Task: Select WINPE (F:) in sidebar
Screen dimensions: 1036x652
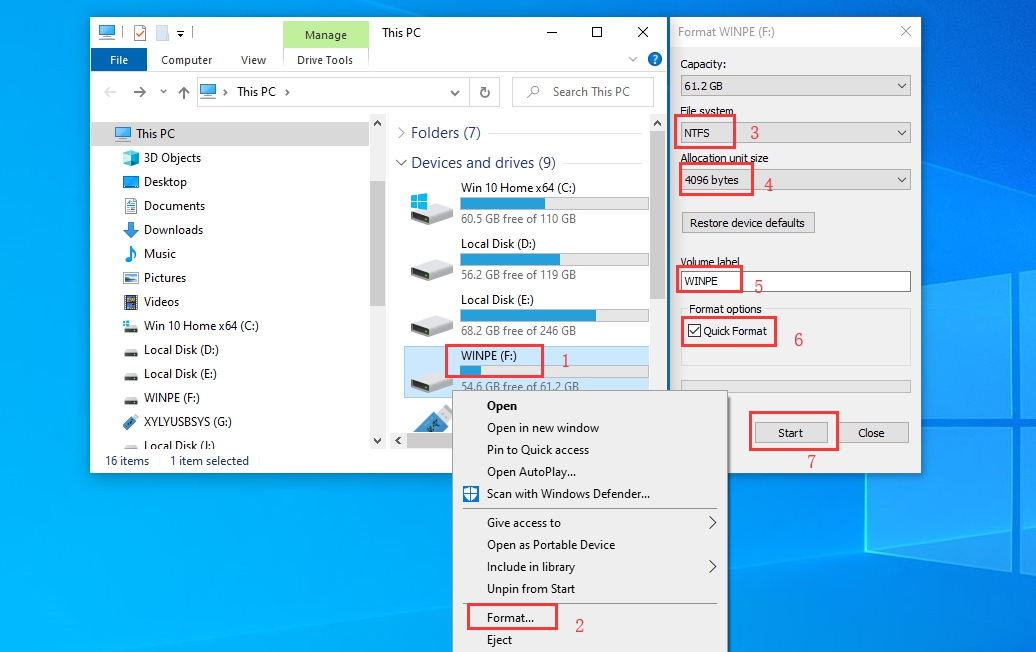Action: click(171, 398)
